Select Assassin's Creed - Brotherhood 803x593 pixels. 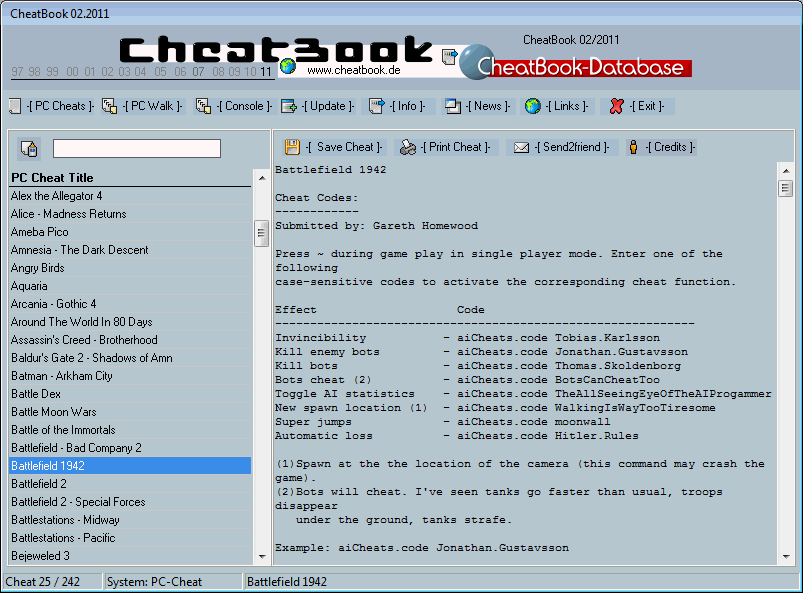(131, 340)
